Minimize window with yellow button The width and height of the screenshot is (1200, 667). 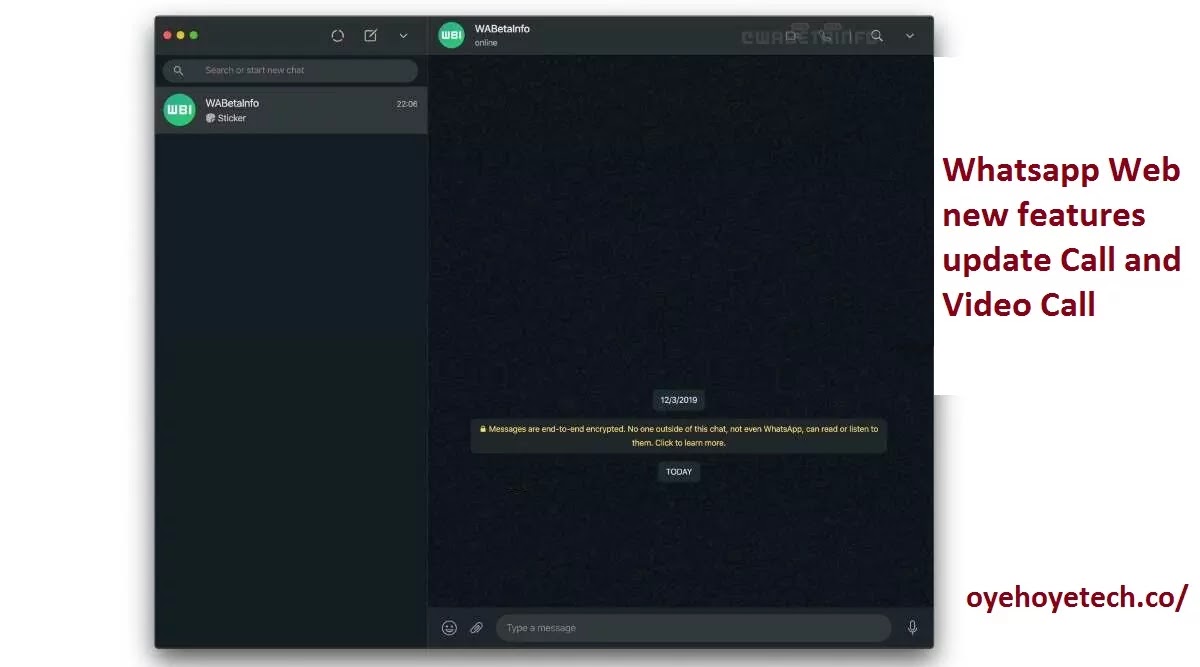tap(180, 35)
